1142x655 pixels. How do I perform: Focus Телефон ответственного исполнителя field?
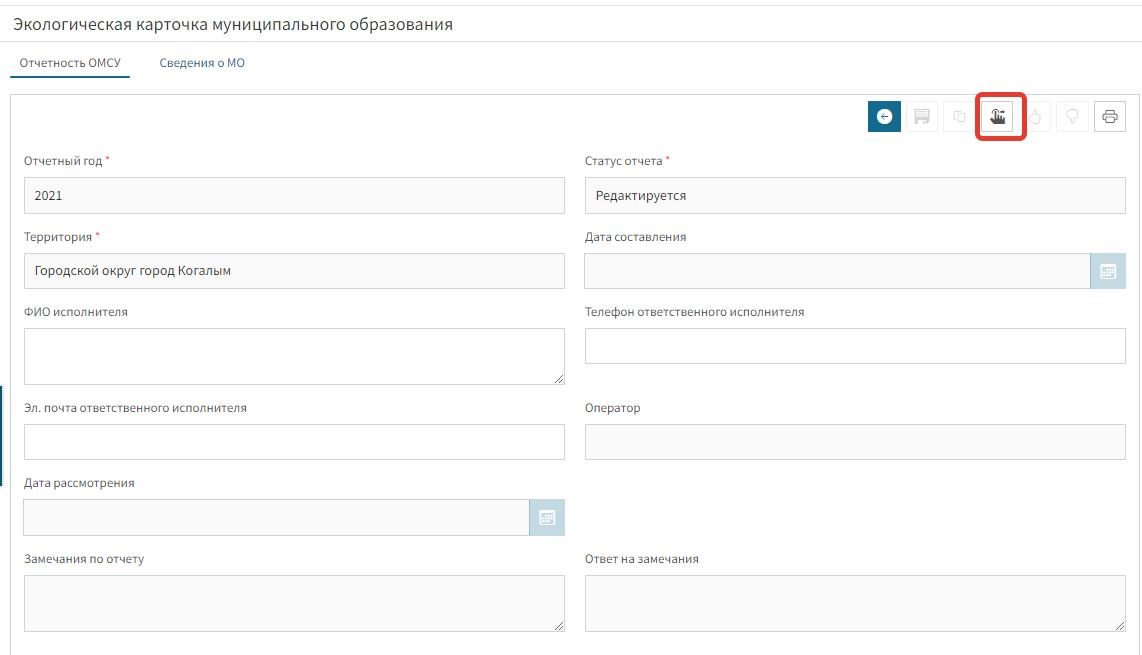click(x=855, y=346)
